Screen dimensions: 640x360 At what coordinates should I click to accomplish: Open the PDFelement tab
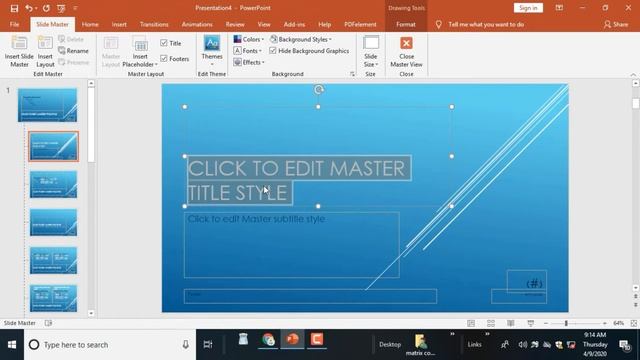point(360,24)
